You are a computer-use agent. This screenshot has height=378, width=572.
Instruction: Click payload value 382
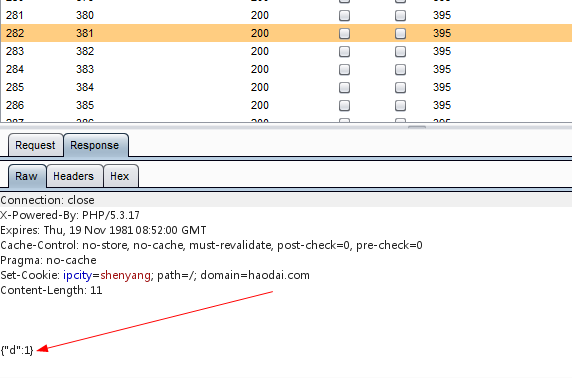[x=85, y=51]
